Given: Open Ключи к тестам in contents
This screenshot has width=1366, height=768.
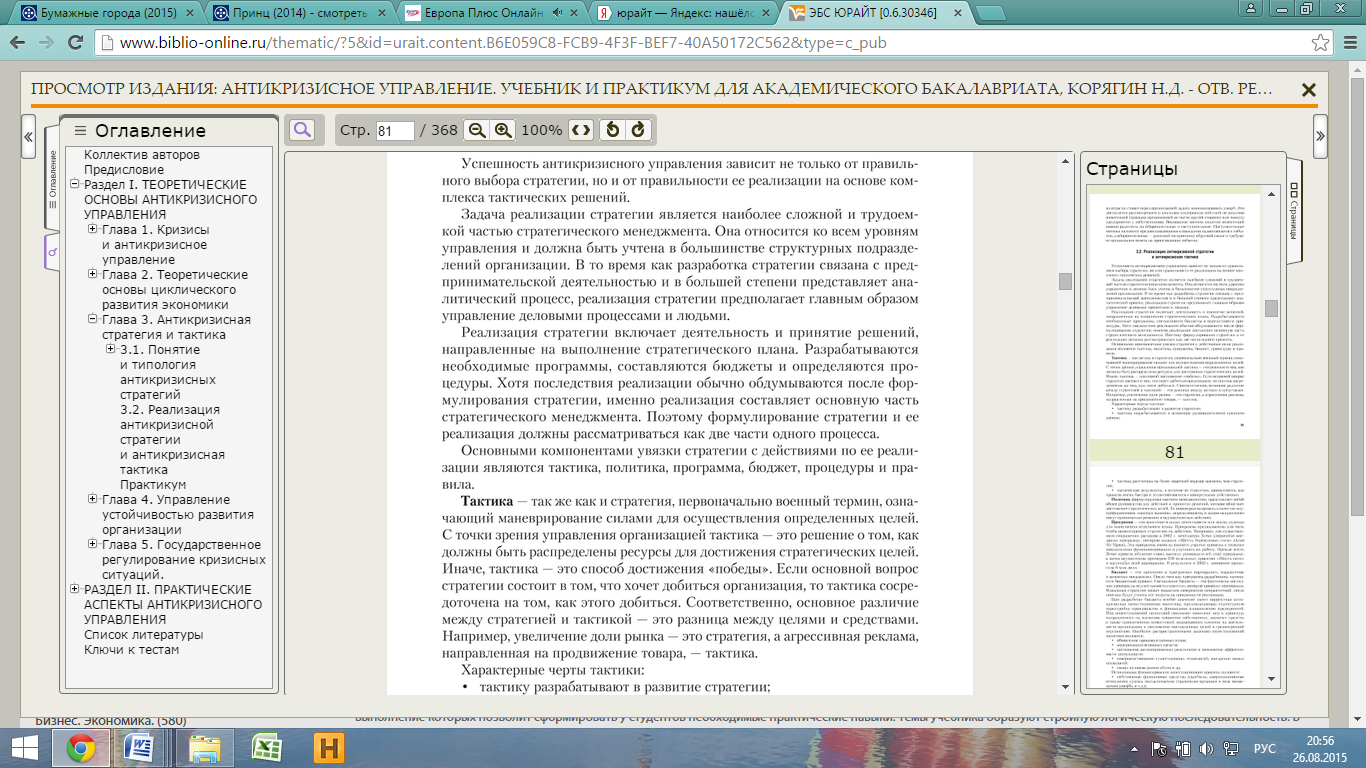Looking at the screenshot, I should (132, 650).
